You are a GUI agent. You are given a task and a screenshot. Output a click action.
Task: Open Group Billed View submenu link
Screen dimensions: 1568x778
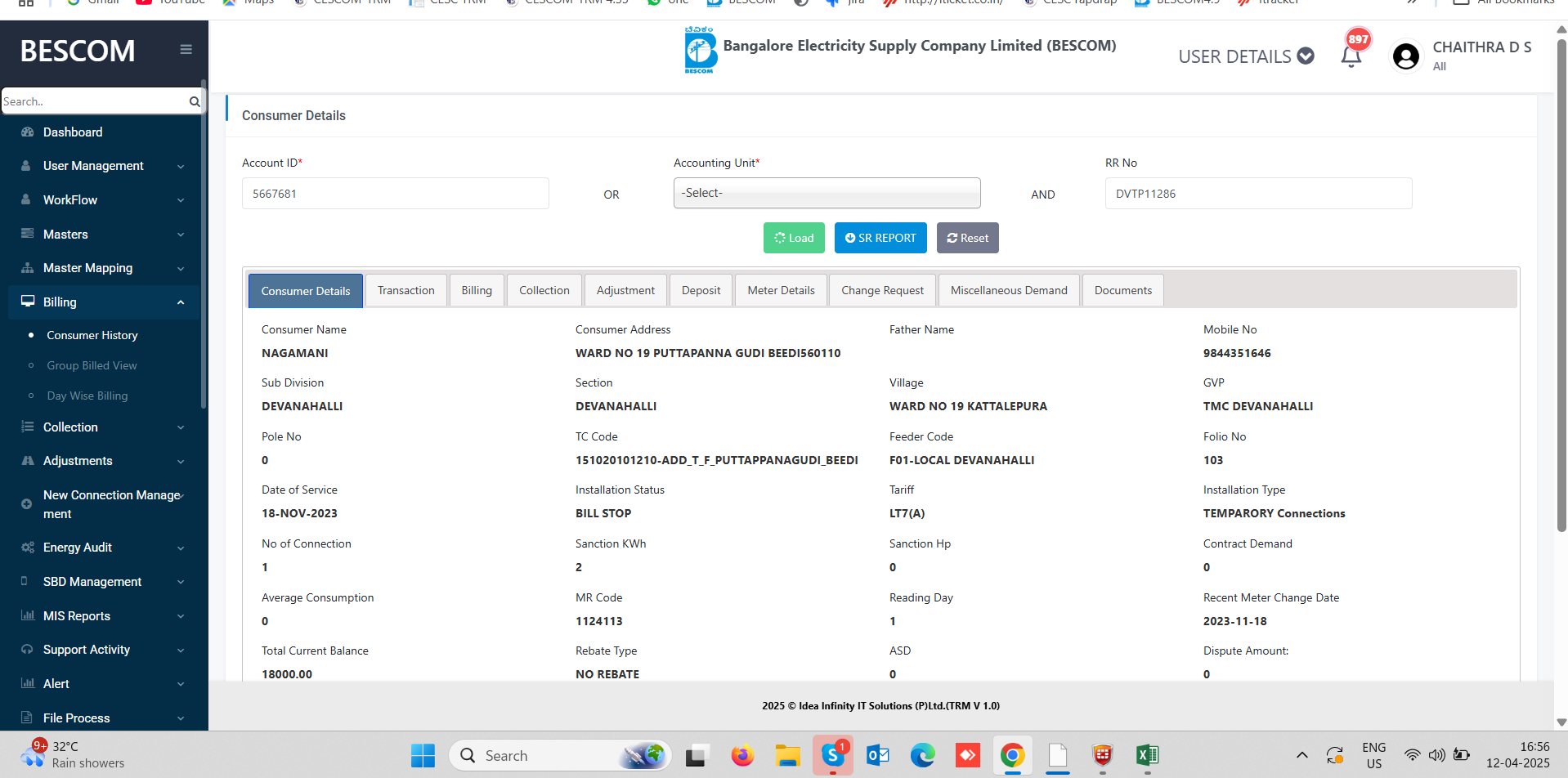[92, 365]
